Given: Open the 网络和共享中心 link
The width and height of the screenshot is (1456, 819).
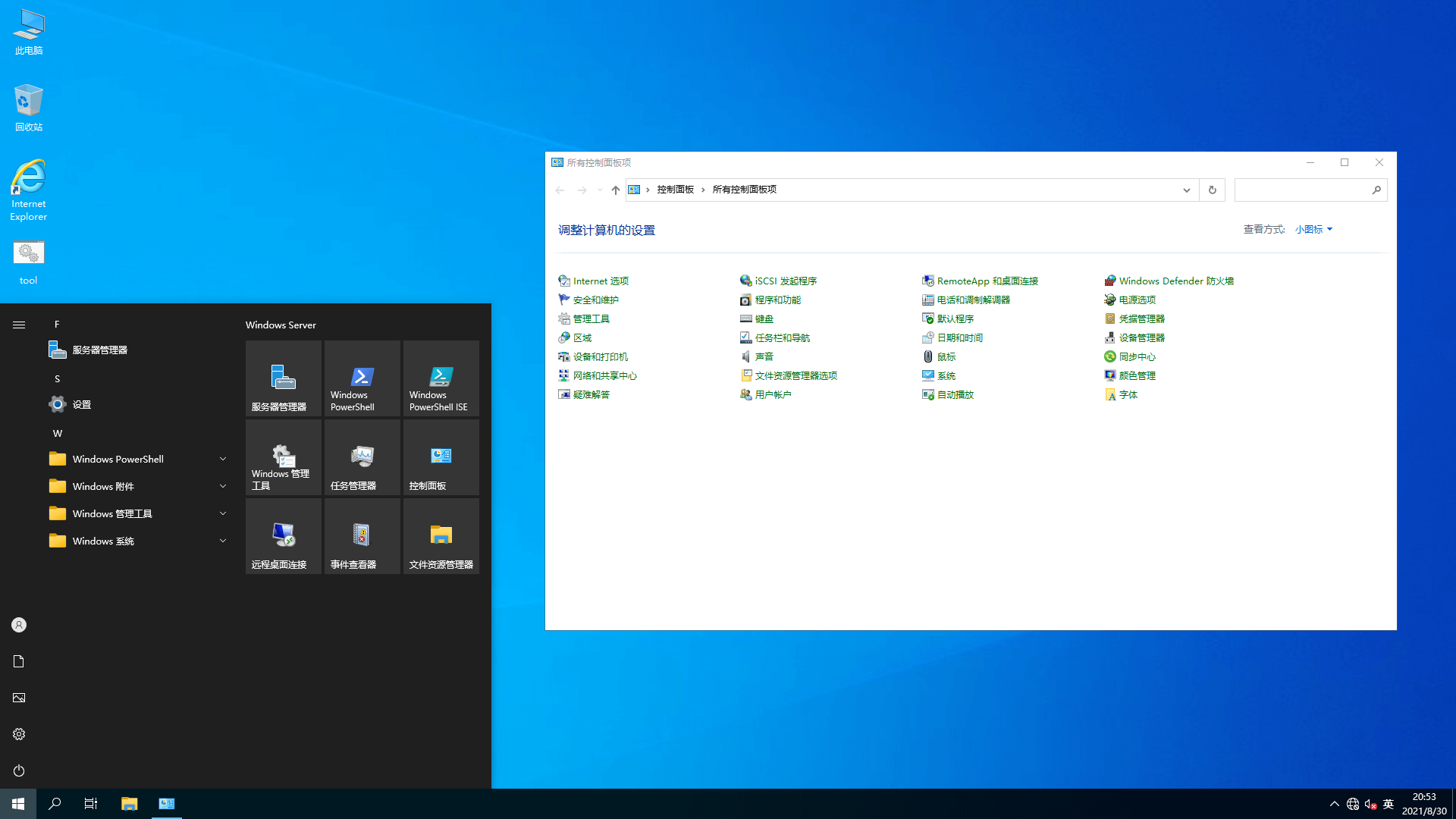Looking at the screenshot, I should 604,375.
